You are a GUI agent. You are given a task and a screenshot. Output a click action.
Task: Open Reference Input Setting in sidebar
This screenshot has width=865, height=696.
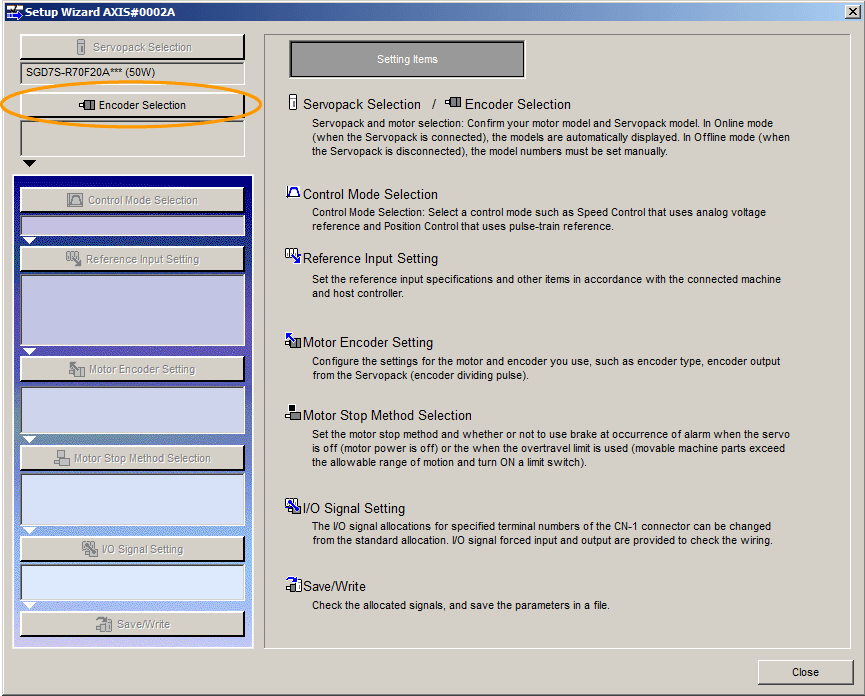pos(132,259)
